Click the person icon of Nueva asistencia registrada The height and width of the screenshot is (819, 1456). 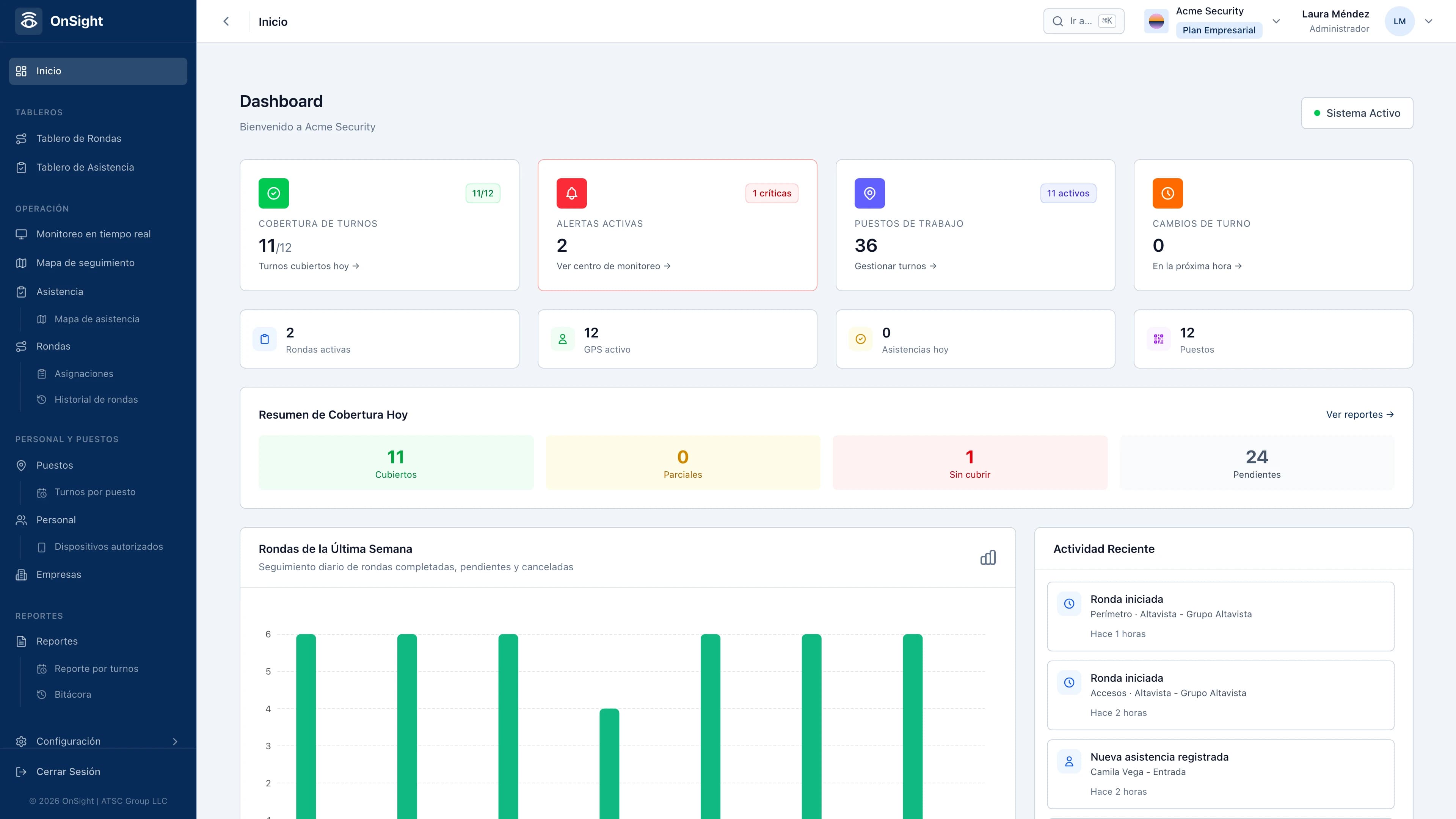point(1069,761)
